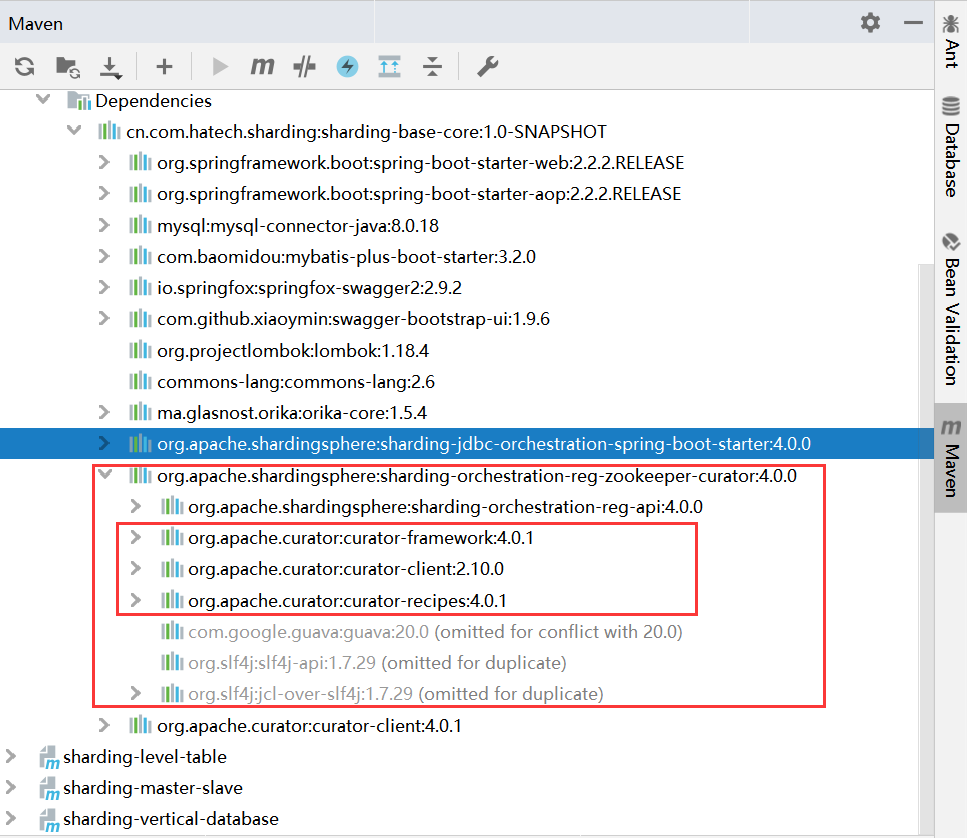Expand curator-client:4.0.1 arrow
Screen dimensions: 967x838
pos(104,725)
